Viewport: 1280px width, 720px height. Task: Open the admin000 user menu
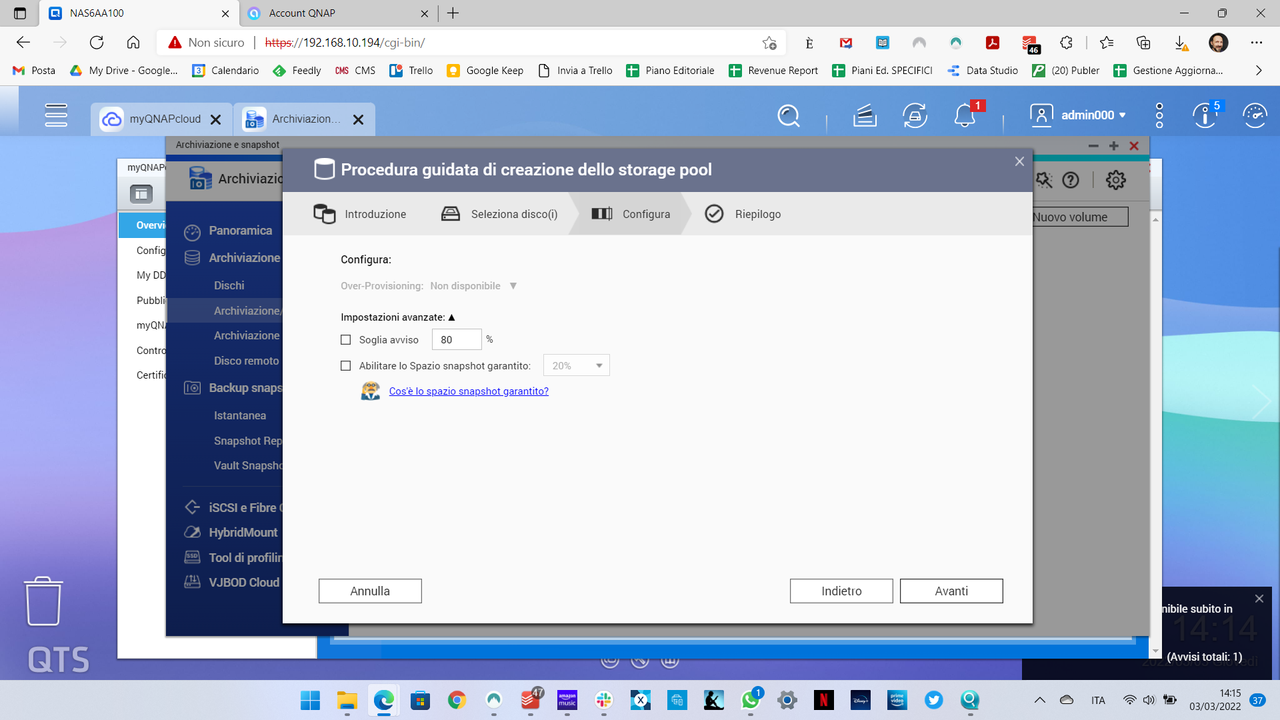pyautogui.click(x=1078, y=115)
